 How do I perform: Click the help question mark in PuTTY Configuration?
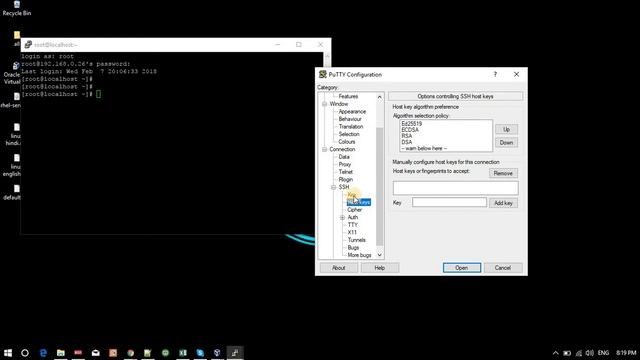pyautogui.click(x=495, y=74)
